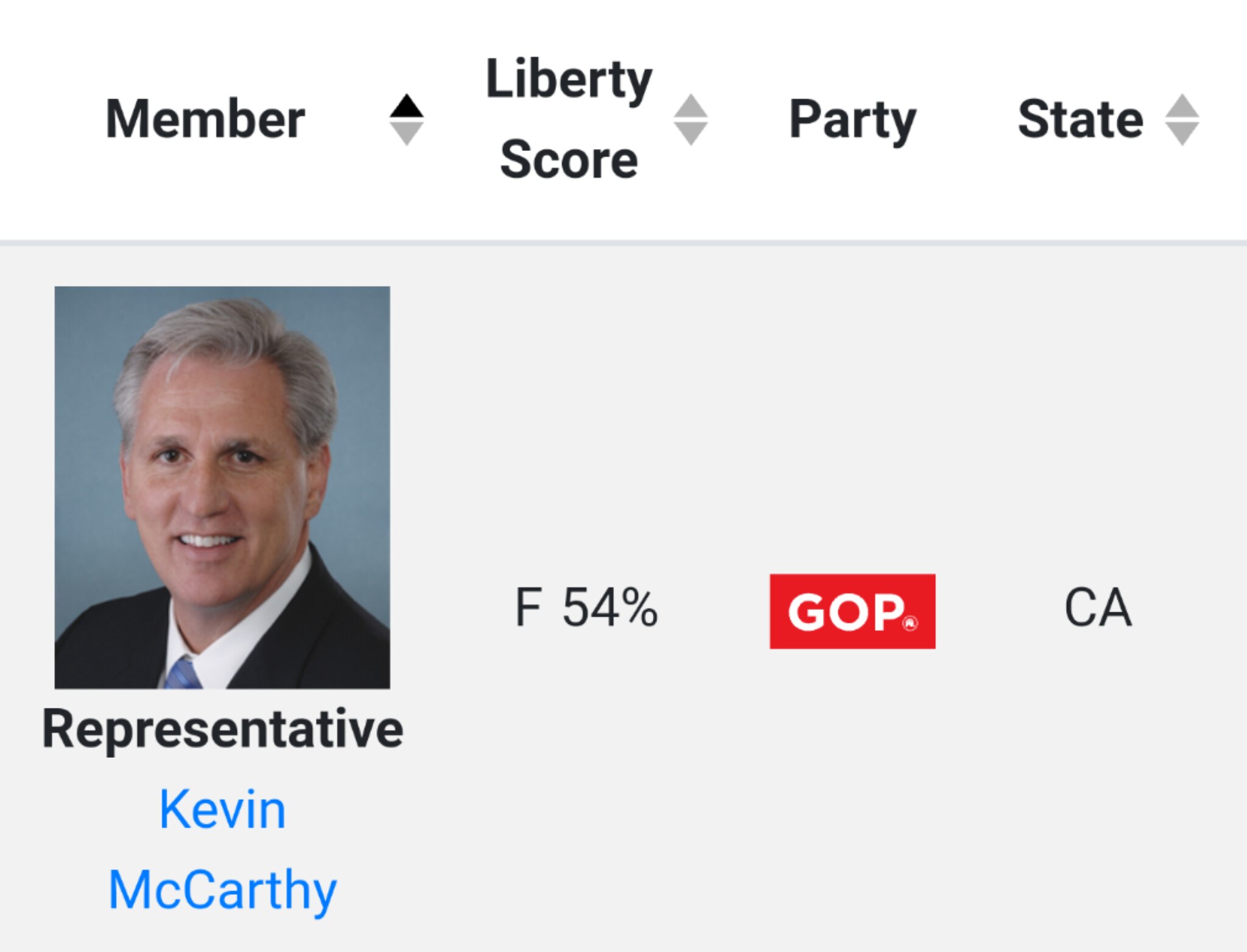Viewport: 1247px width, 952px height.
Task: Click the representative's portrait photo
Action: pos(222,487)
